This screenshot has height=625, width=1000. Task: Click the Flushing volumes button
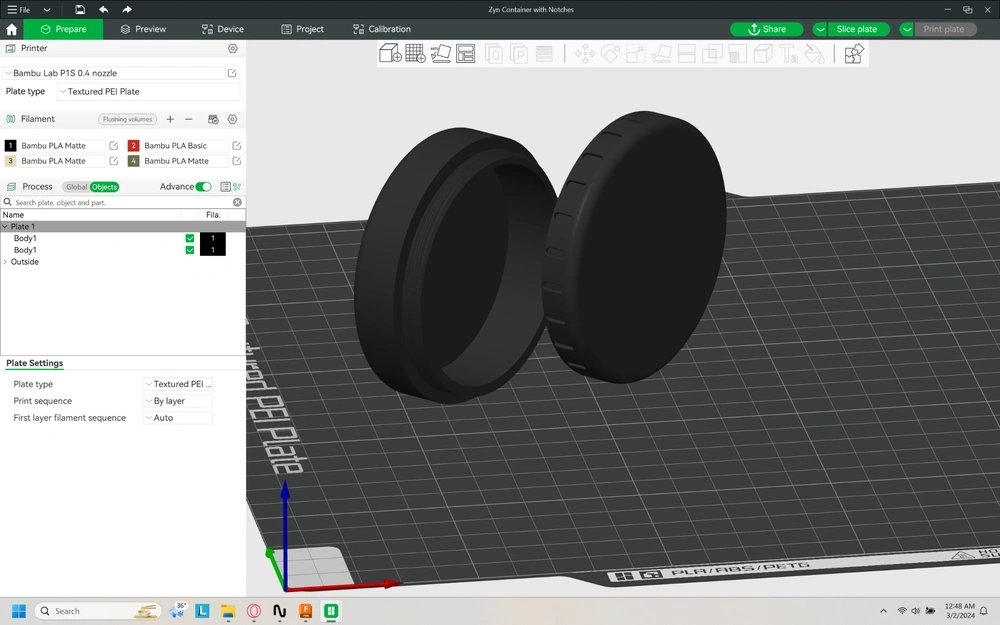pos(128,119)
